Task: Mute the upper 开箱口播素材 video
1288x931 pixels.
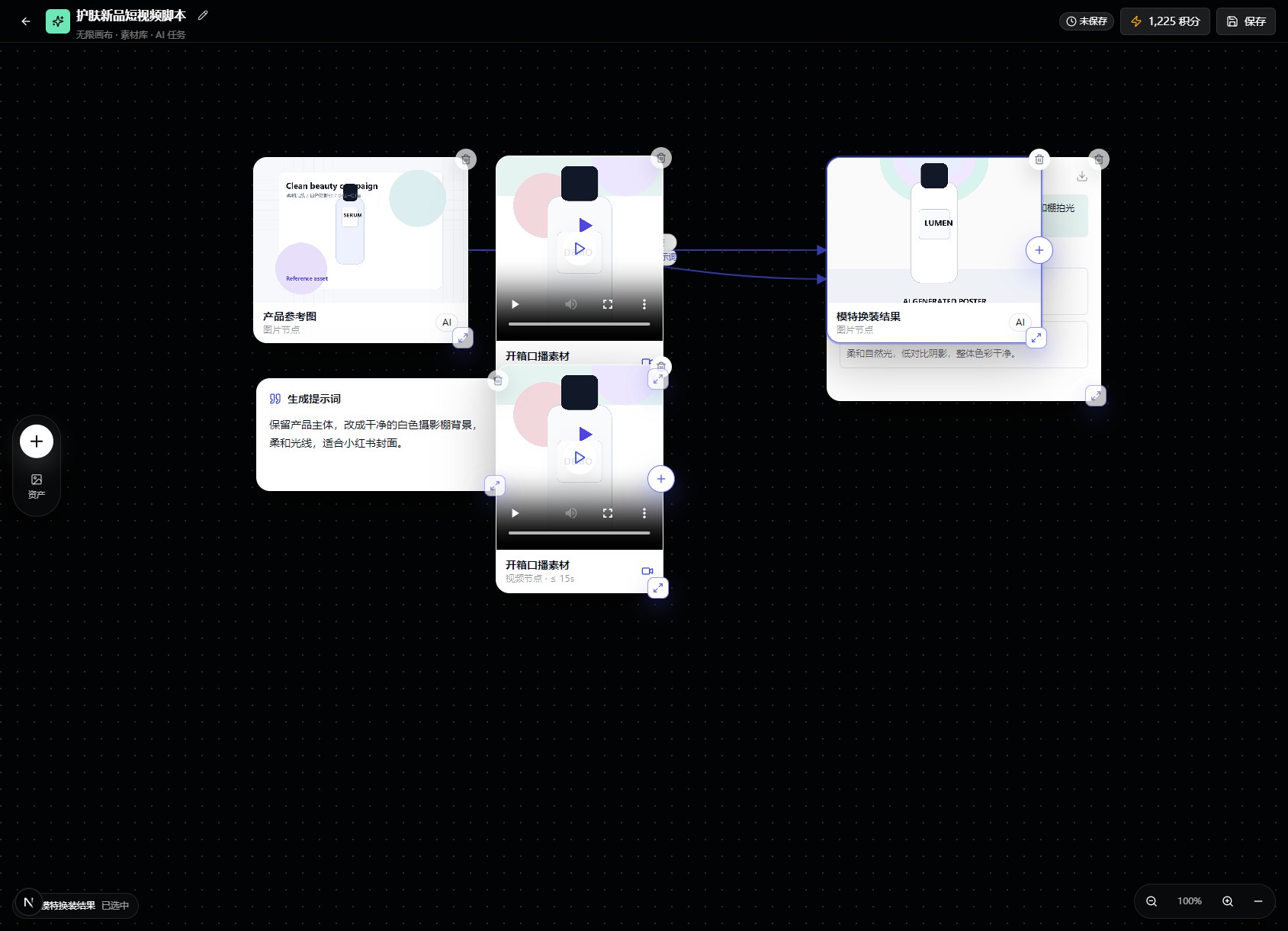Action: point(571,304)
